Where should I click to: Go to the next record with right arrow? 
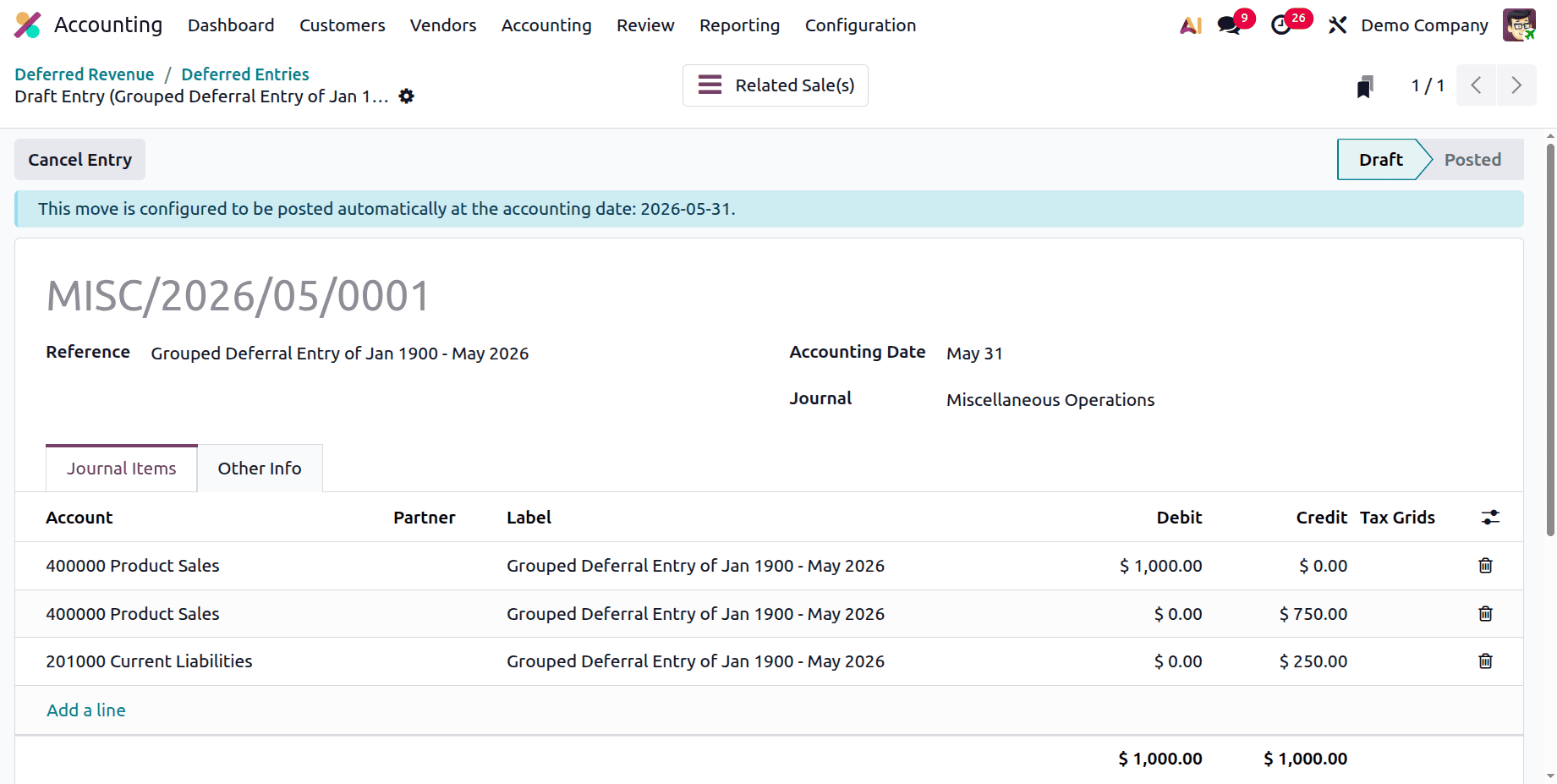click(1516, 85)
